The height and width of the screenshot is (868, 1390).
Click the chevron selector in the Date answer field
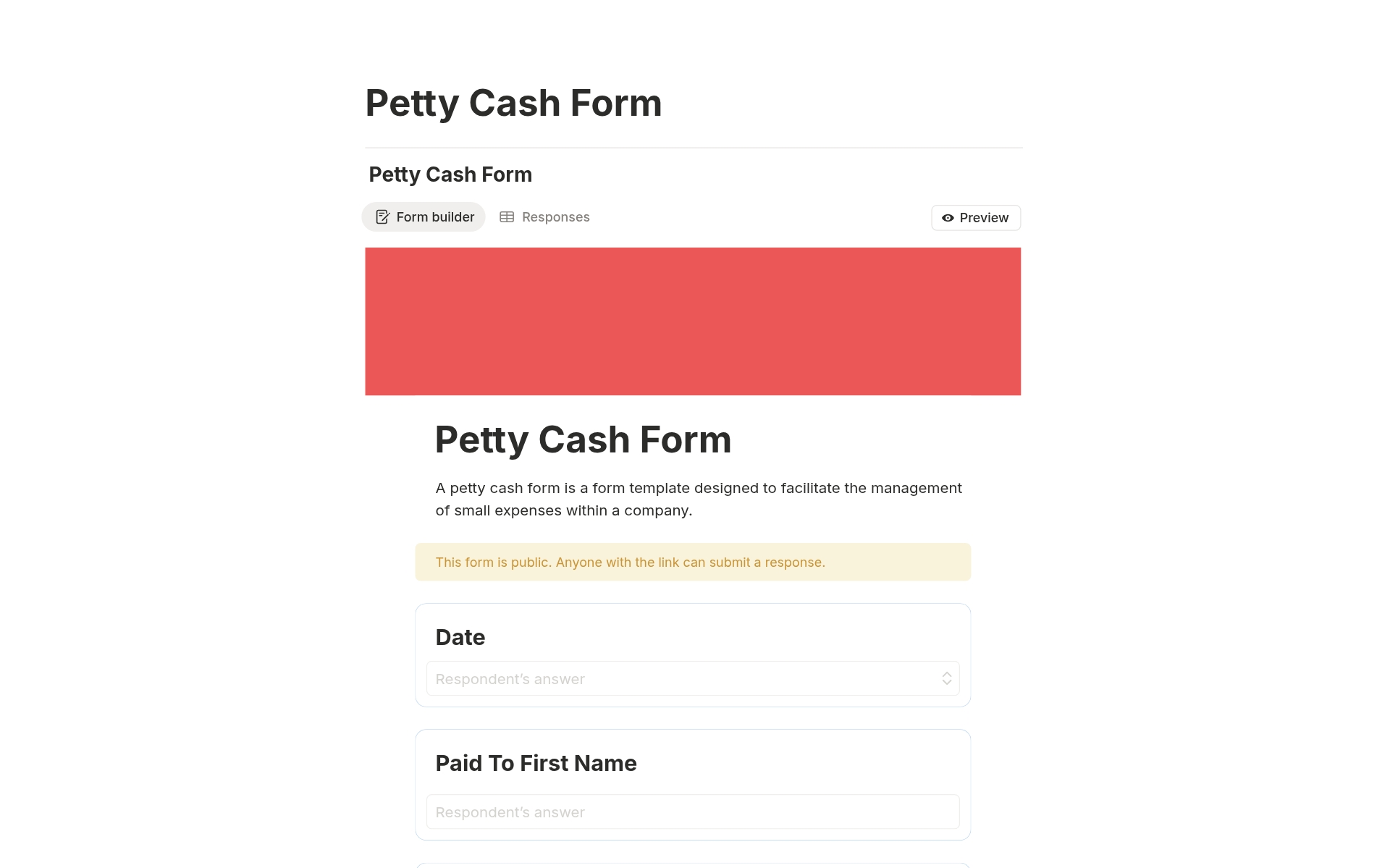click(946, 678)
